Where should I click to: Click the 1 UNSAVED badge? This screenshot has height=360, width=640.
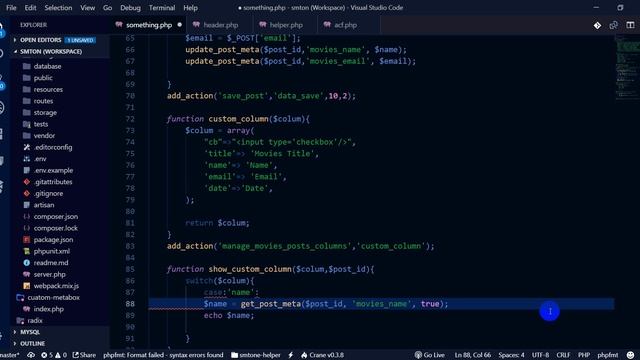tap(80, 40)
